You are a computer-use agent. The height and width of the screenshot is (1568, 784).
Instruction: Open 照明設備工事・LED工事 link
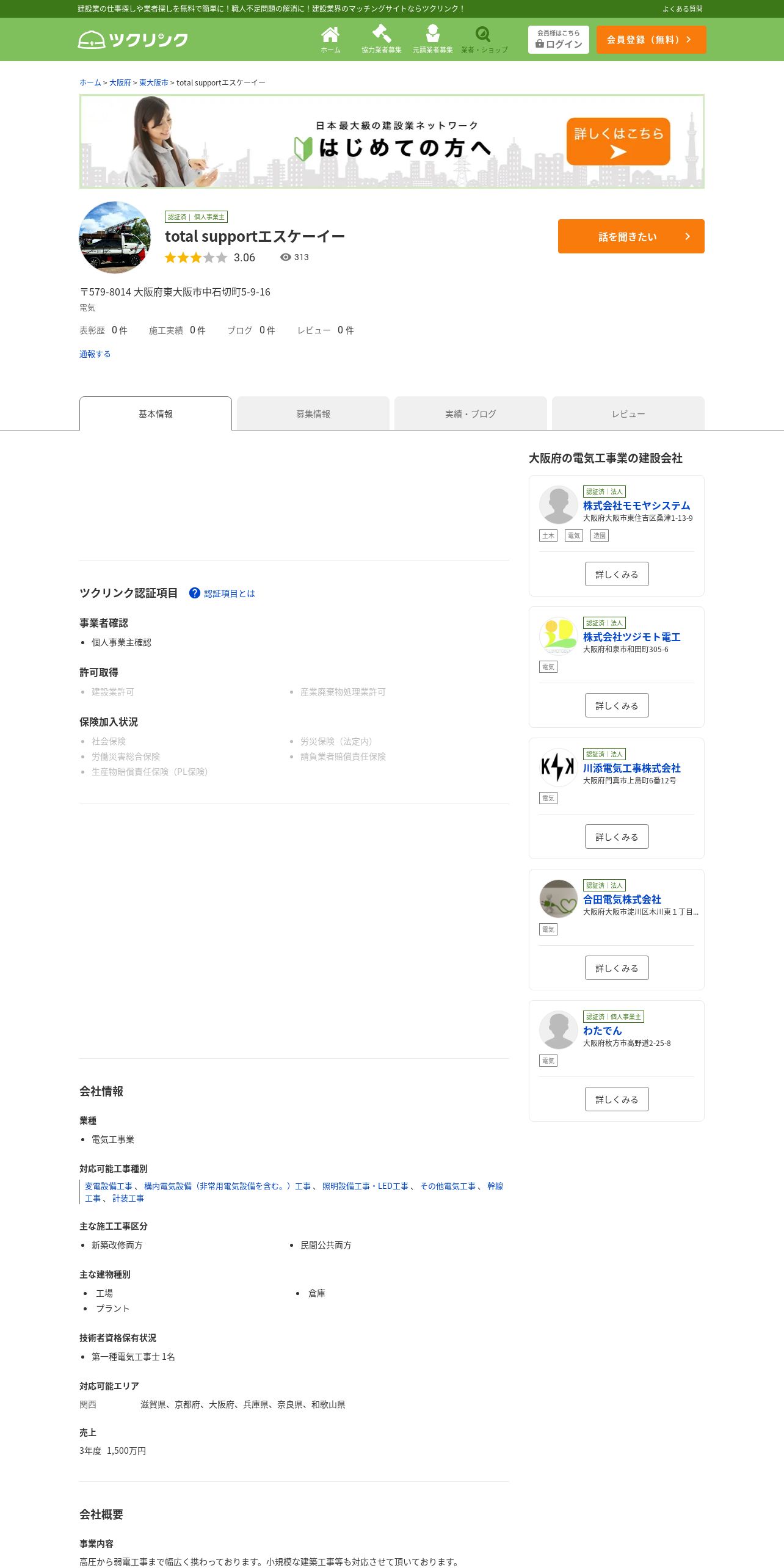tap(365, 1186)
